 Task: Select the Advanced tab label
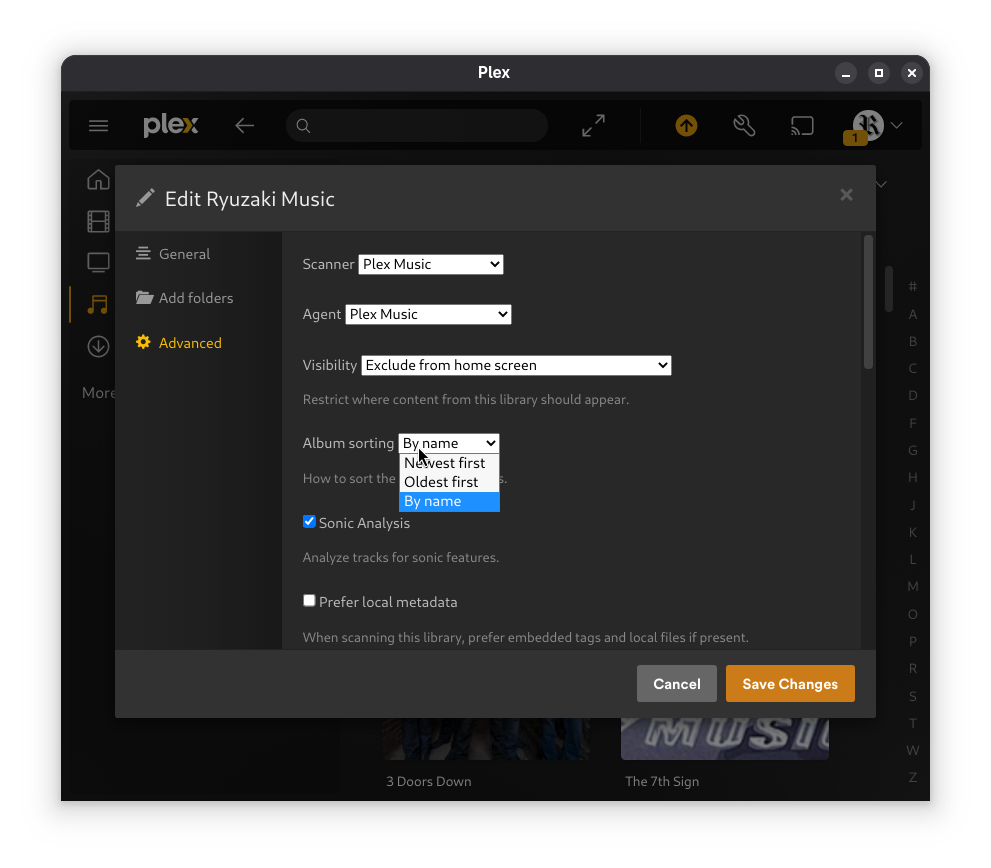(190, 343)
